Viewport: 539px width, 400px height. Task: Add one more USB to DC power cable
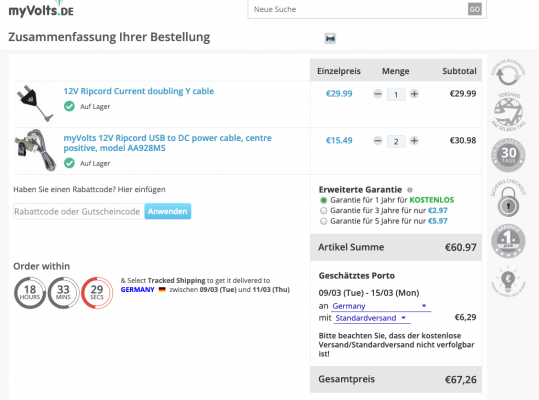[x=414, y=141]
